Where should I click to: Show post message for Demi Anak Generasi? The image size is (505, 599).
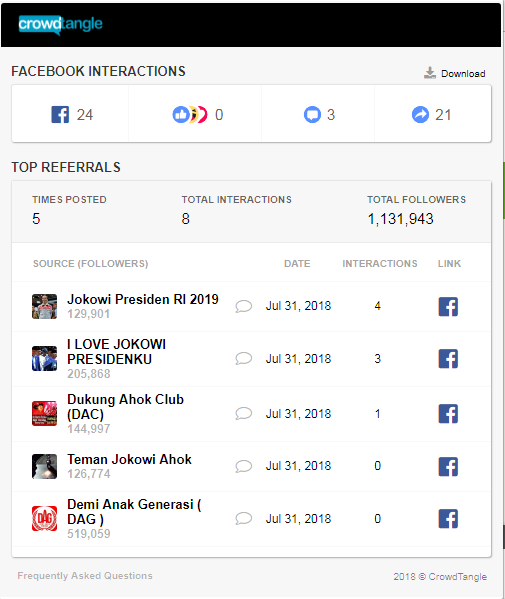click(243, 518)
